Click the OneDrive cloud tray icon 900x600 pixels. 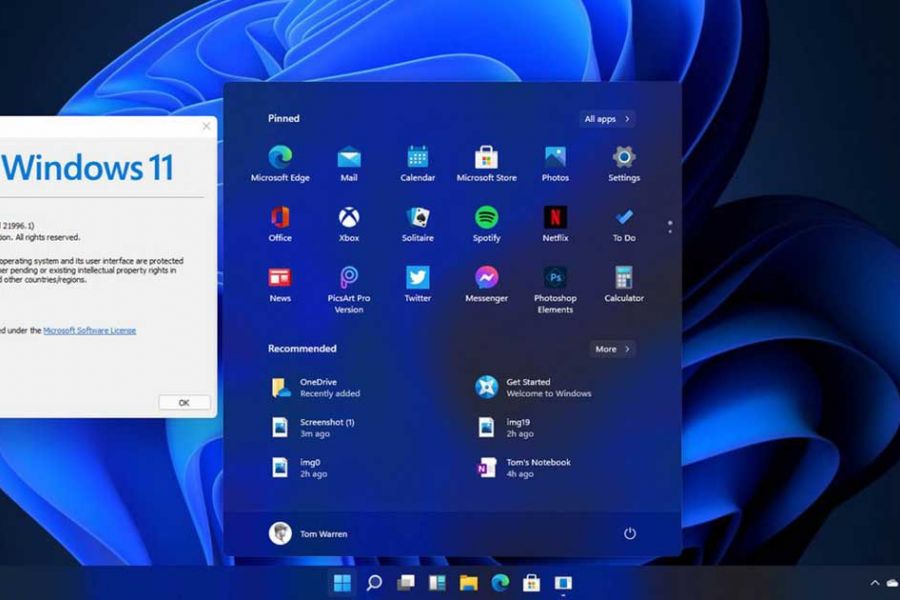coord(893,583)
